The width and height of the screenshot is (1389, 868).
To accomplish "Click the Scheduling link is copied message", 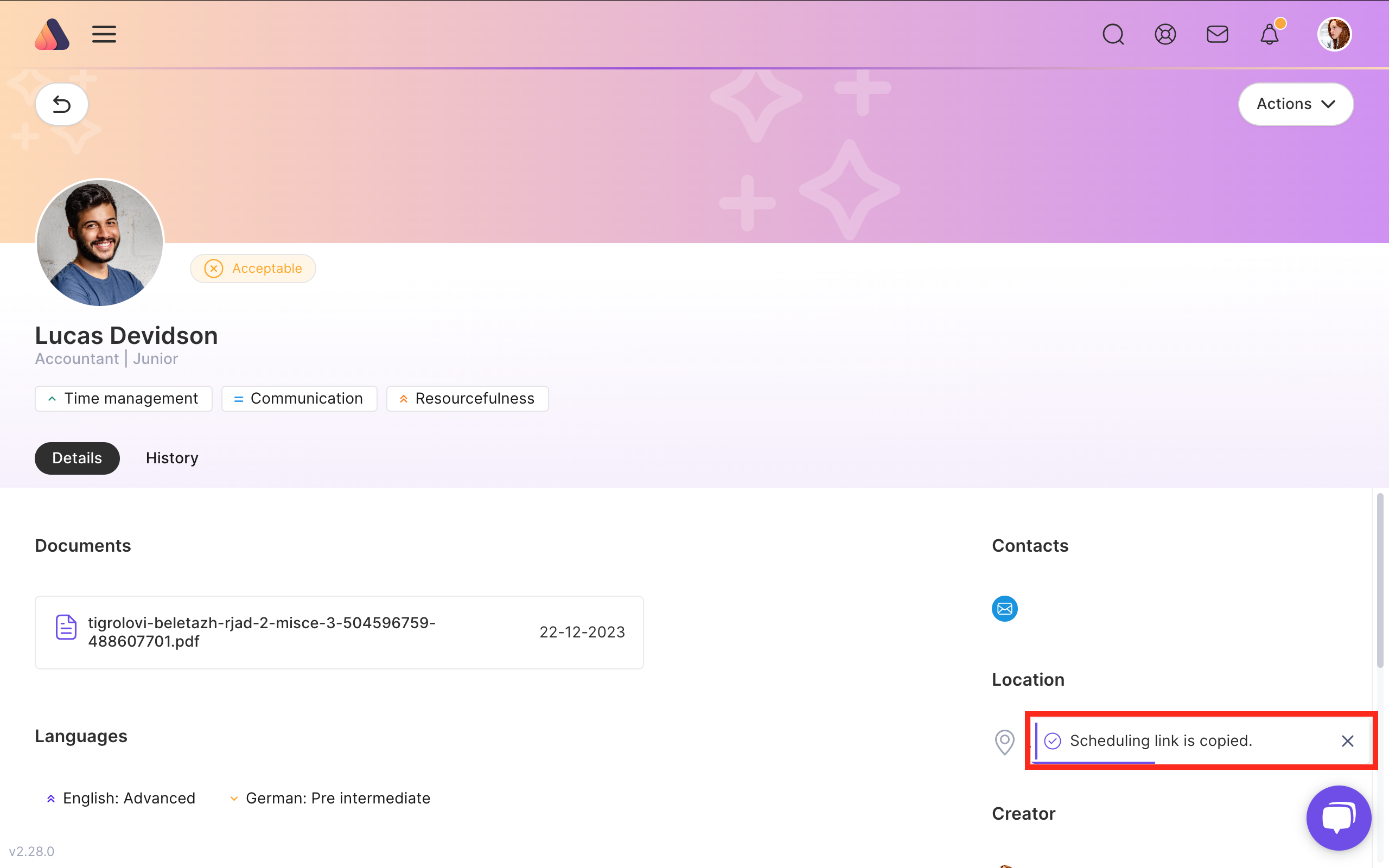I will [1161, 741].
